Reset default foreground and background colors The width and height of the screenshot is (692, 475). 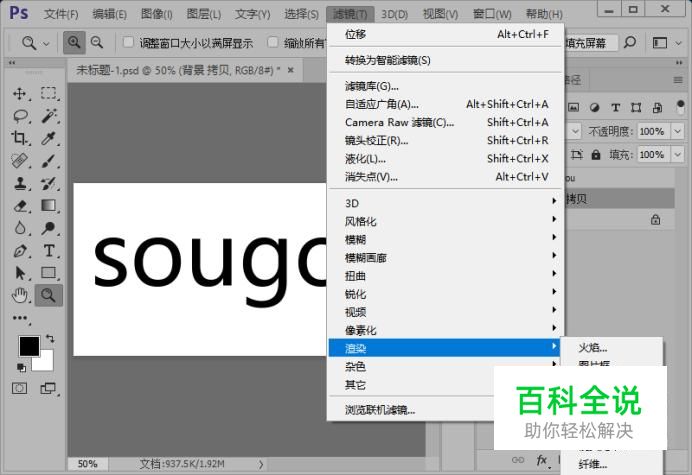click(21, 367)
